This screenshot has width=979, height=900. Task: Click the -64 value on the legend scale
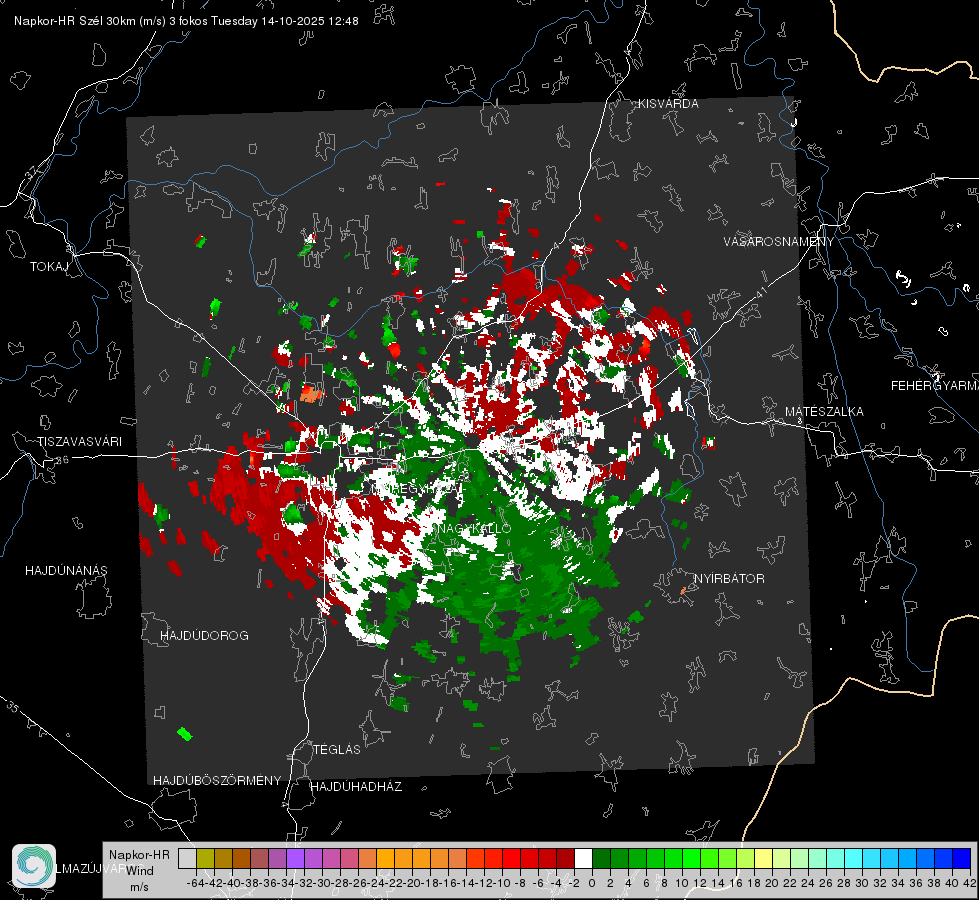(195, 883)
